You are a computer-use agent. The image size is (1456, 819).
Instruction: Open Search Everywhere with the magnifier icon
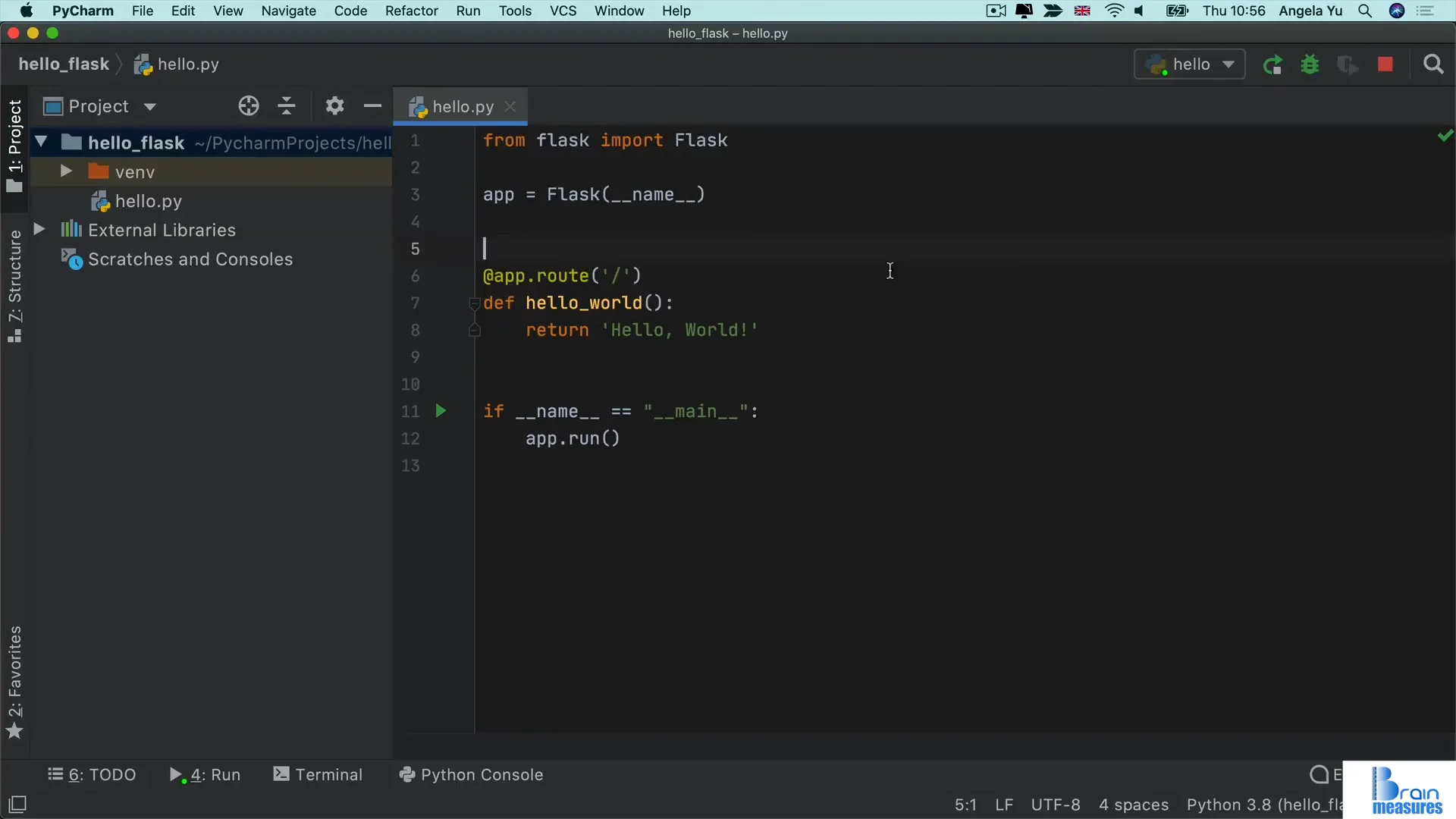pyautogui.click(x=1434, y=64)
